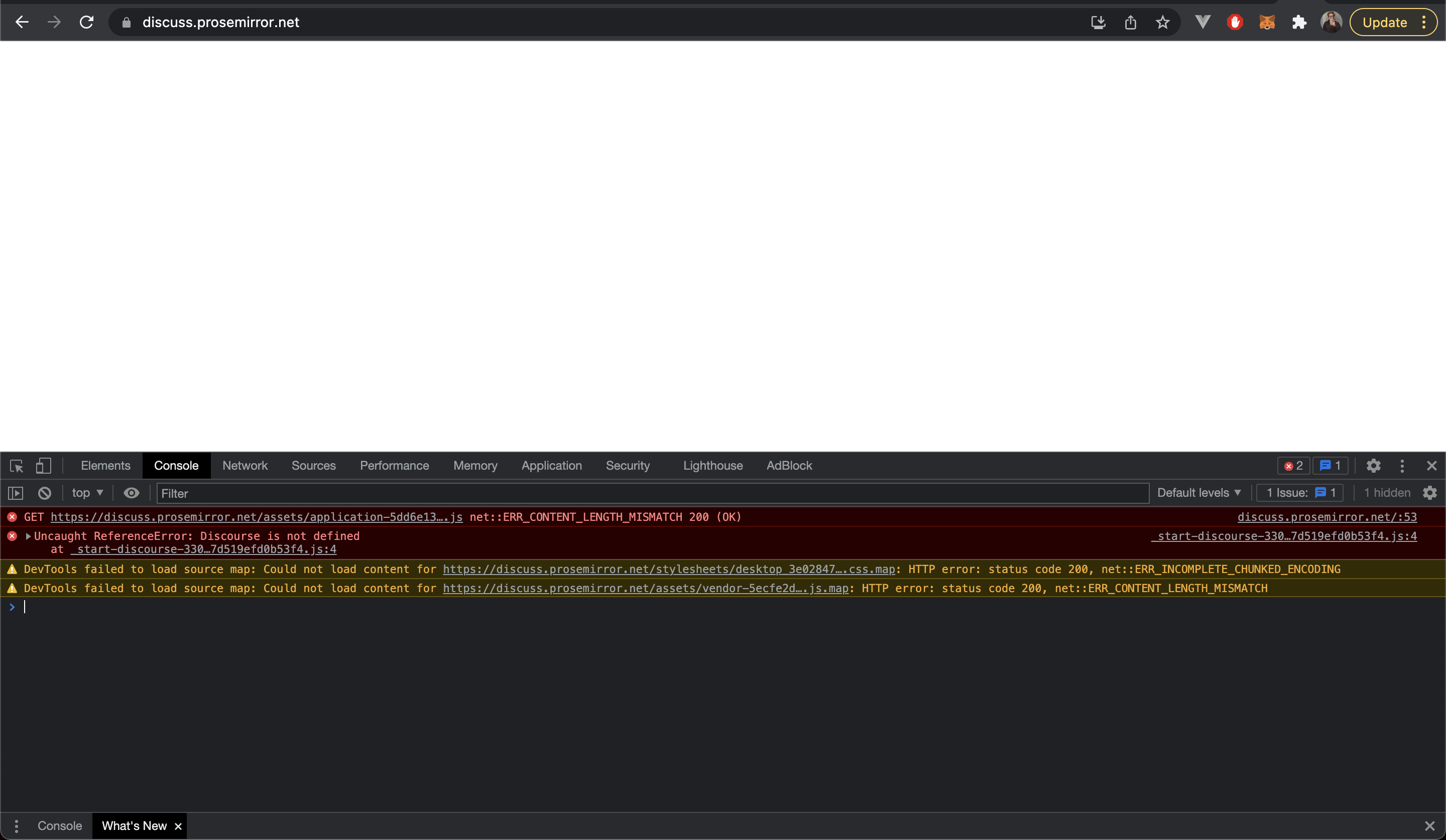Open the browser extensions puzzle menu
Image resolution: width=1446 pixels, height=840 pixels.
tap(1299, 22)
